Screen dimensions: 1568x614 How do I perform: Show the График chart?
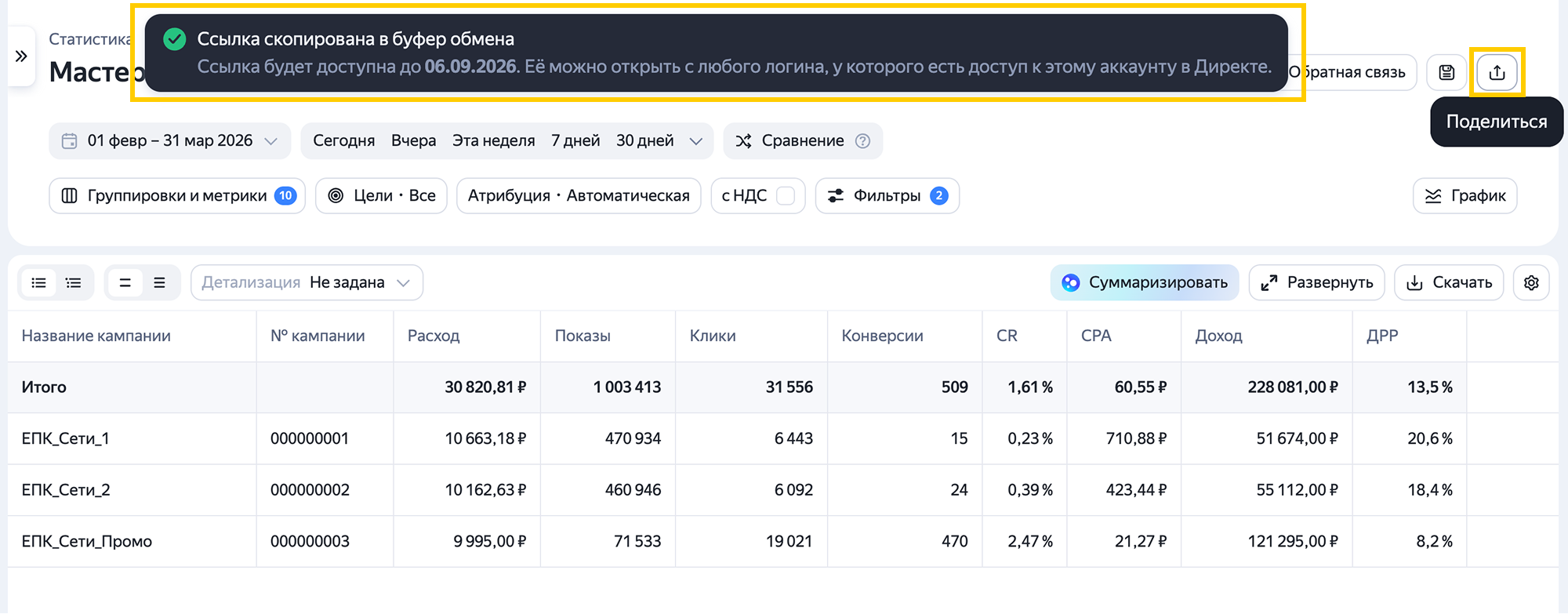pyautogui.click(x=1465, y=196)
